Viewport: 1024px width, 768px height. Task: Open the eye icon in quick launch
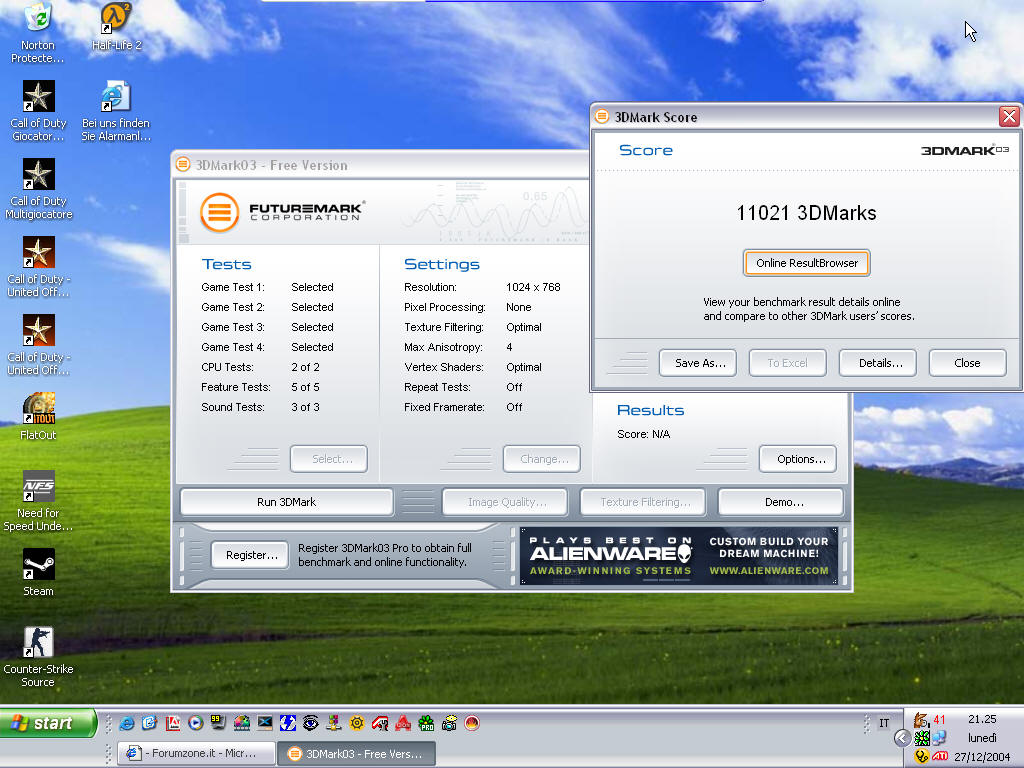(x=310, y=723)
